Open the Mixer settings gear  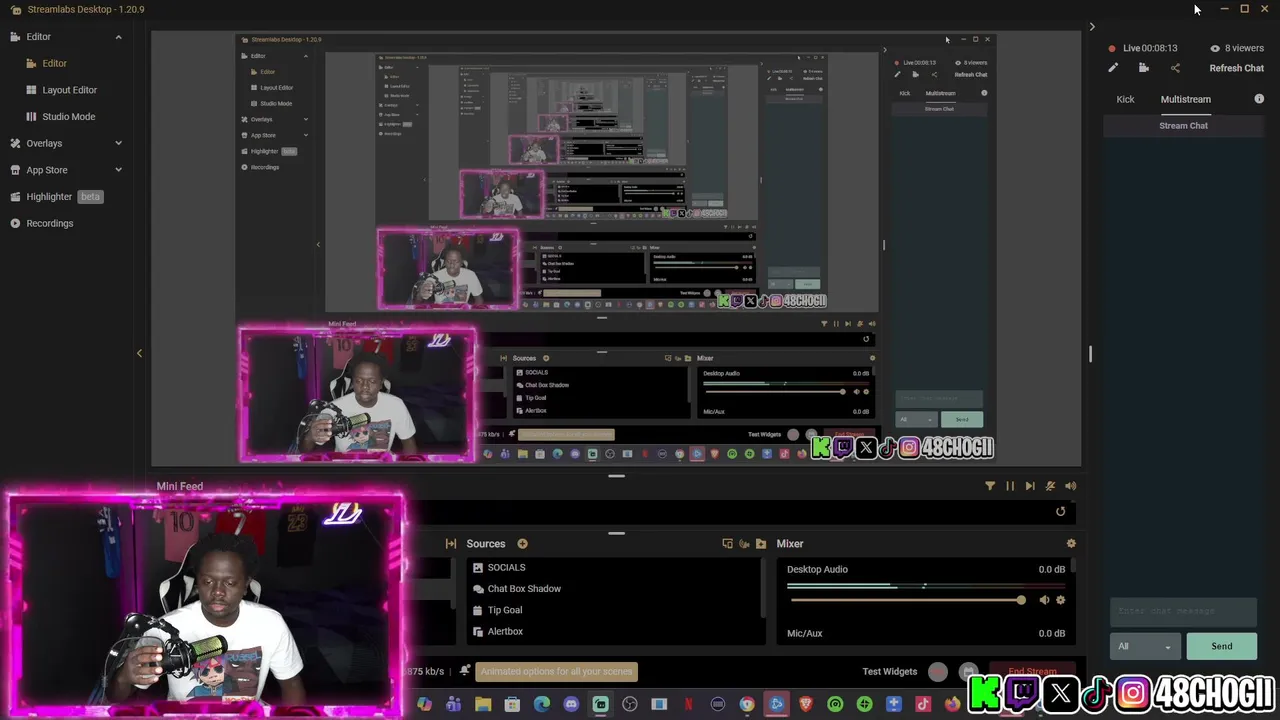pos(1071,544)
